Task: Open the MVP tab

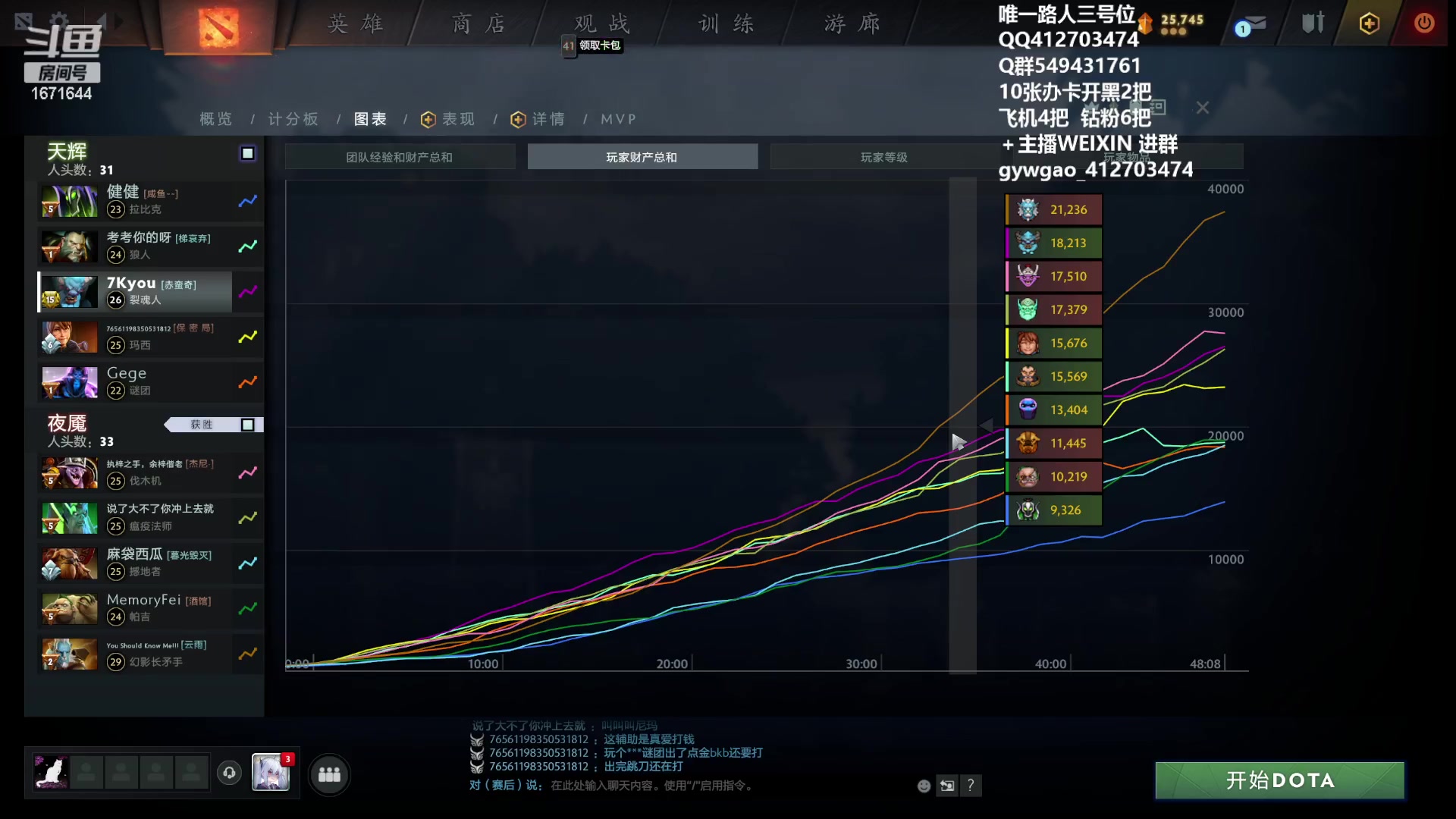Action: 618,119
